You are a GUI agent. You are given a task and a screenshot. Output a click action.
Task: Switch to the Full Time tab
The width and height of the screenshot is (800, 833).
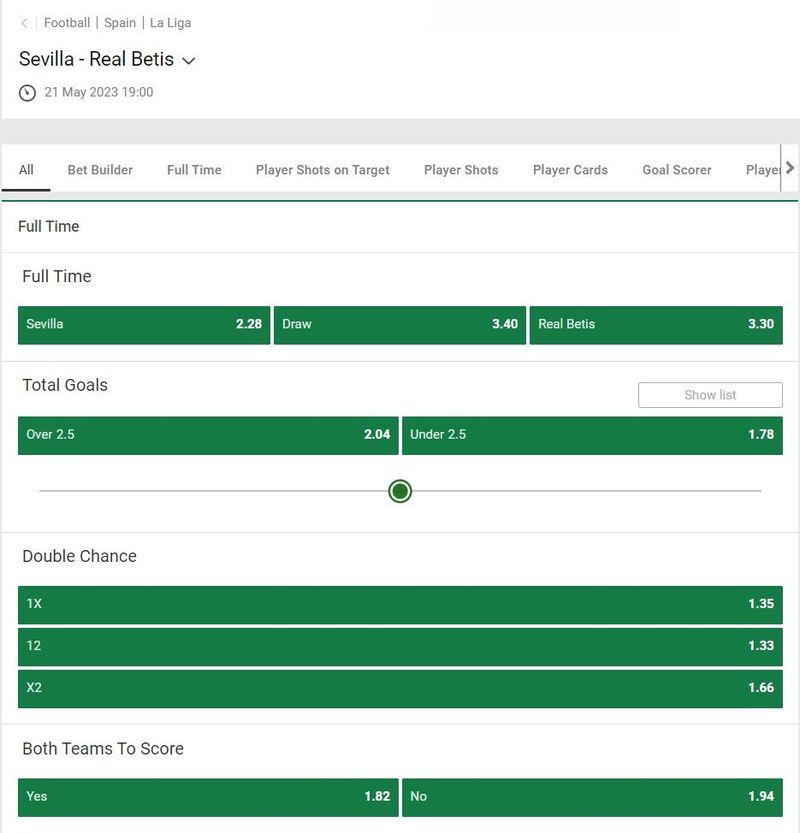[194, 169]
